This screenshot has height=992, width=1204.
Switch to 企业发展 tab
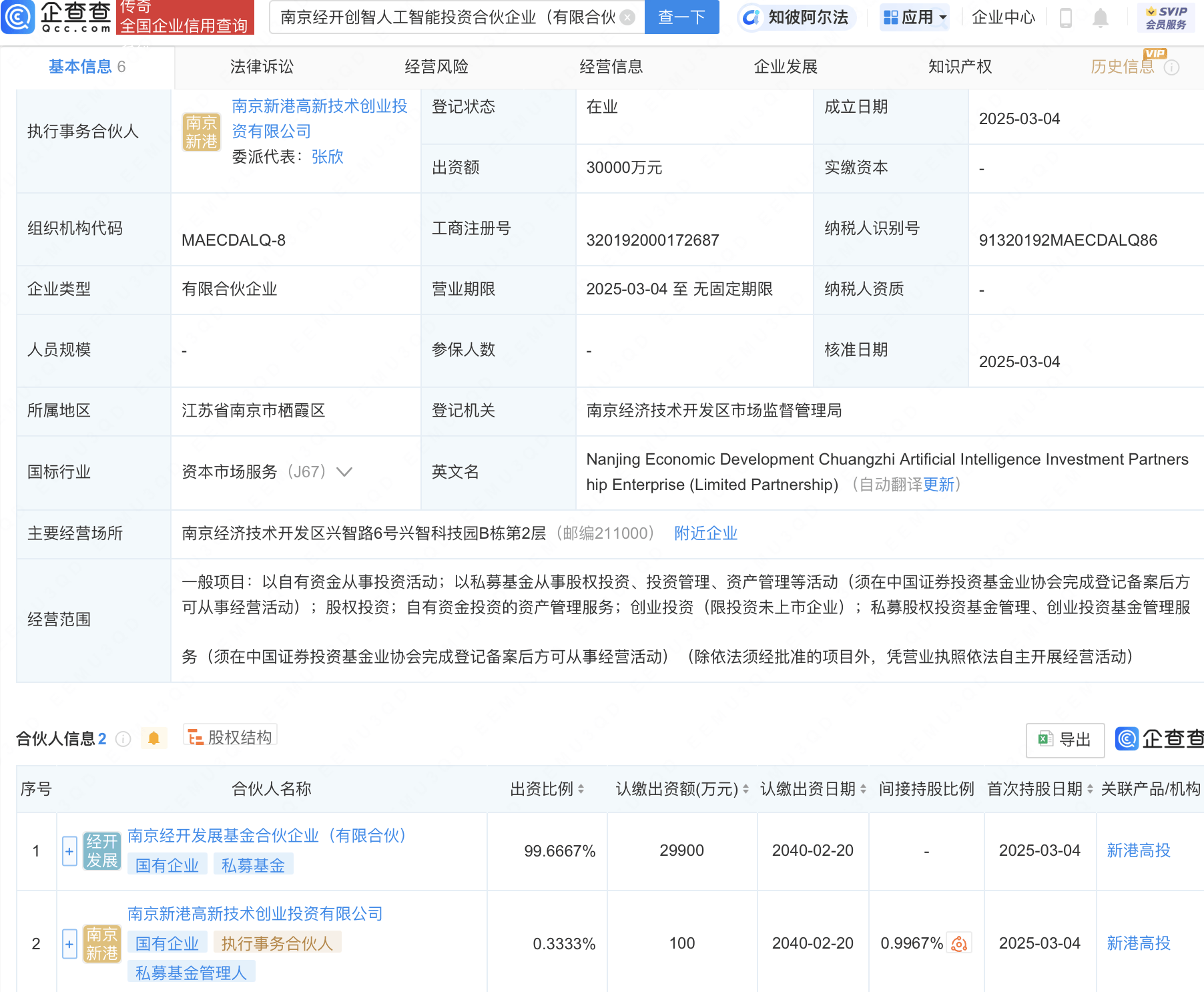(x=786, y=67)
